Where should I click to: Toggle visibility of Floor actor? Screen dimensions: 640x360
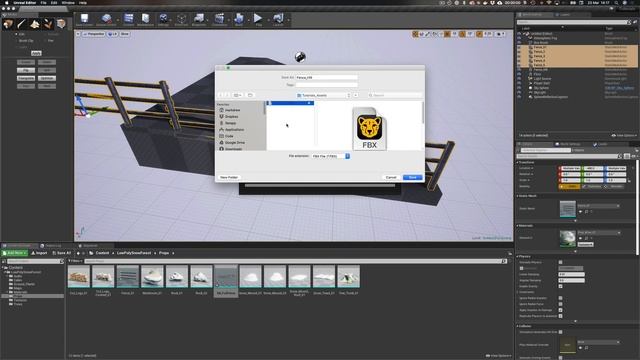[x=519, y=74]
